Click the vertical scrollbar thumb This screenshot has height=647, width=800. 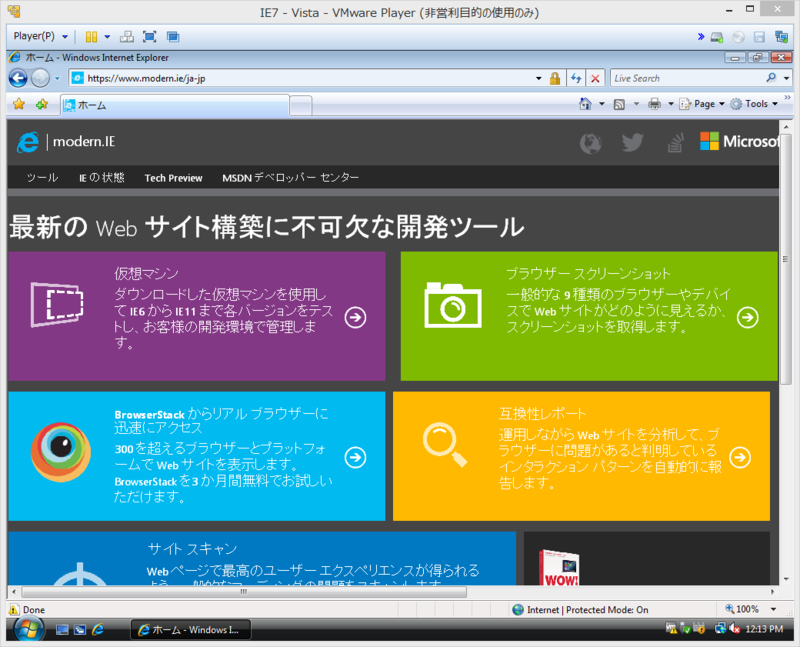click(786, 259)
